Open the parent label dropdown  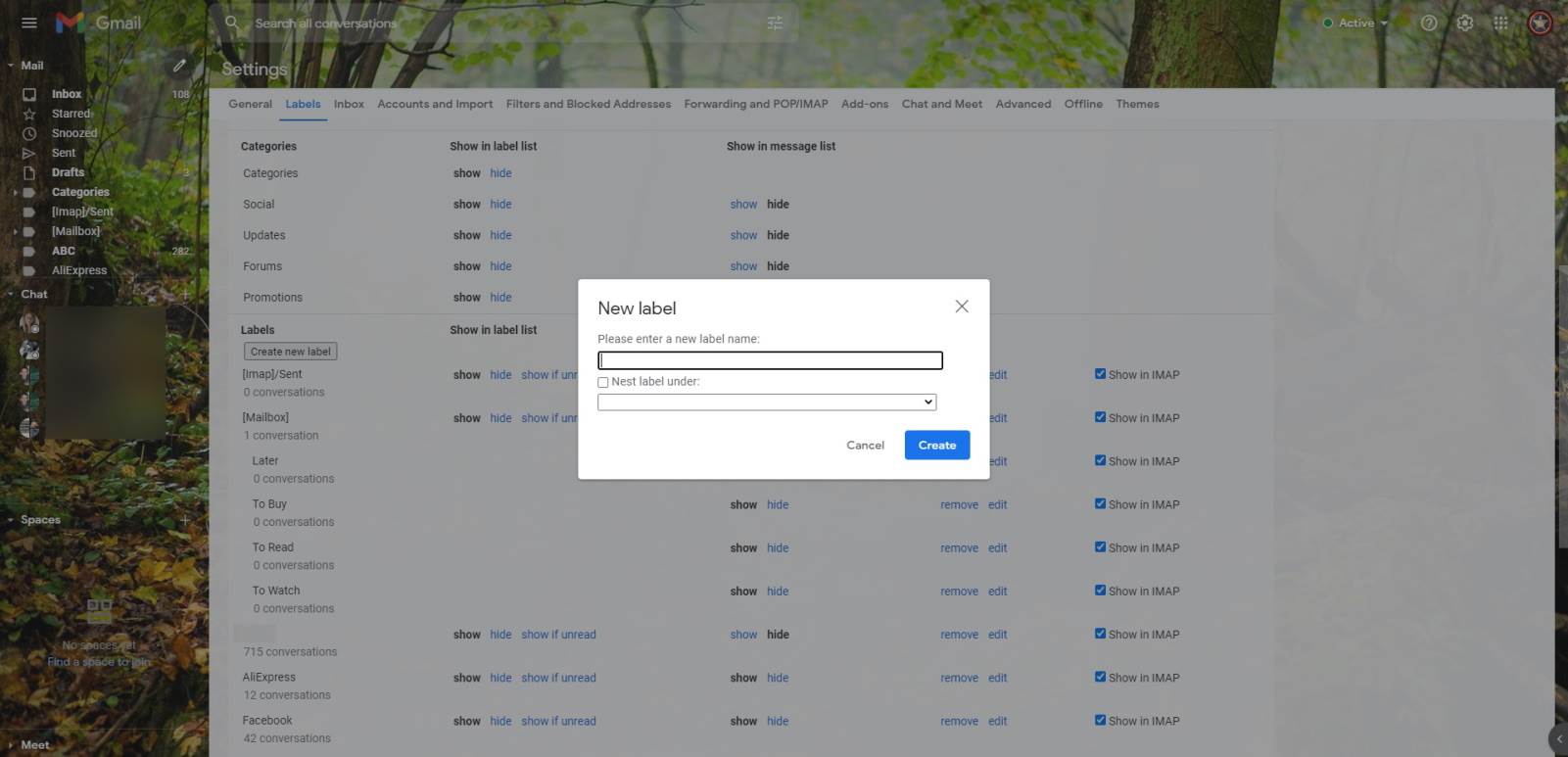click(x=767, y=402)
